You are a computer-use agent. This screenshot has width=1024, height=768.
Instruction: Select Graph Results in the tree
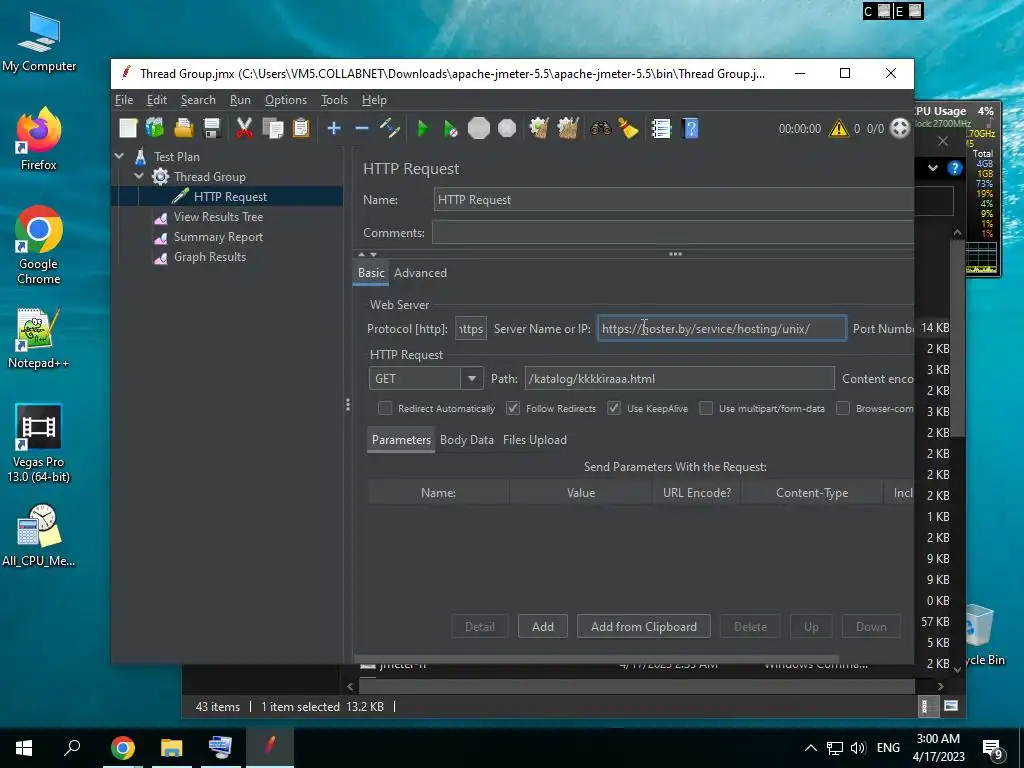pos(210,257)
